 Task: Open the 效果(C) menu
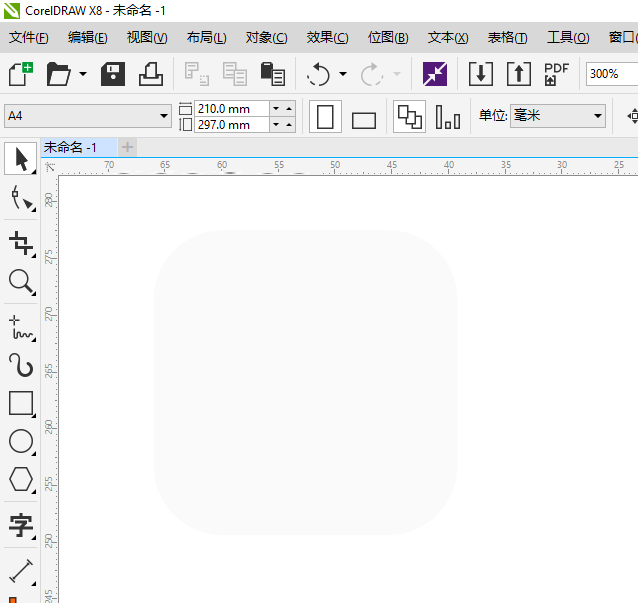tap(327, 38)
